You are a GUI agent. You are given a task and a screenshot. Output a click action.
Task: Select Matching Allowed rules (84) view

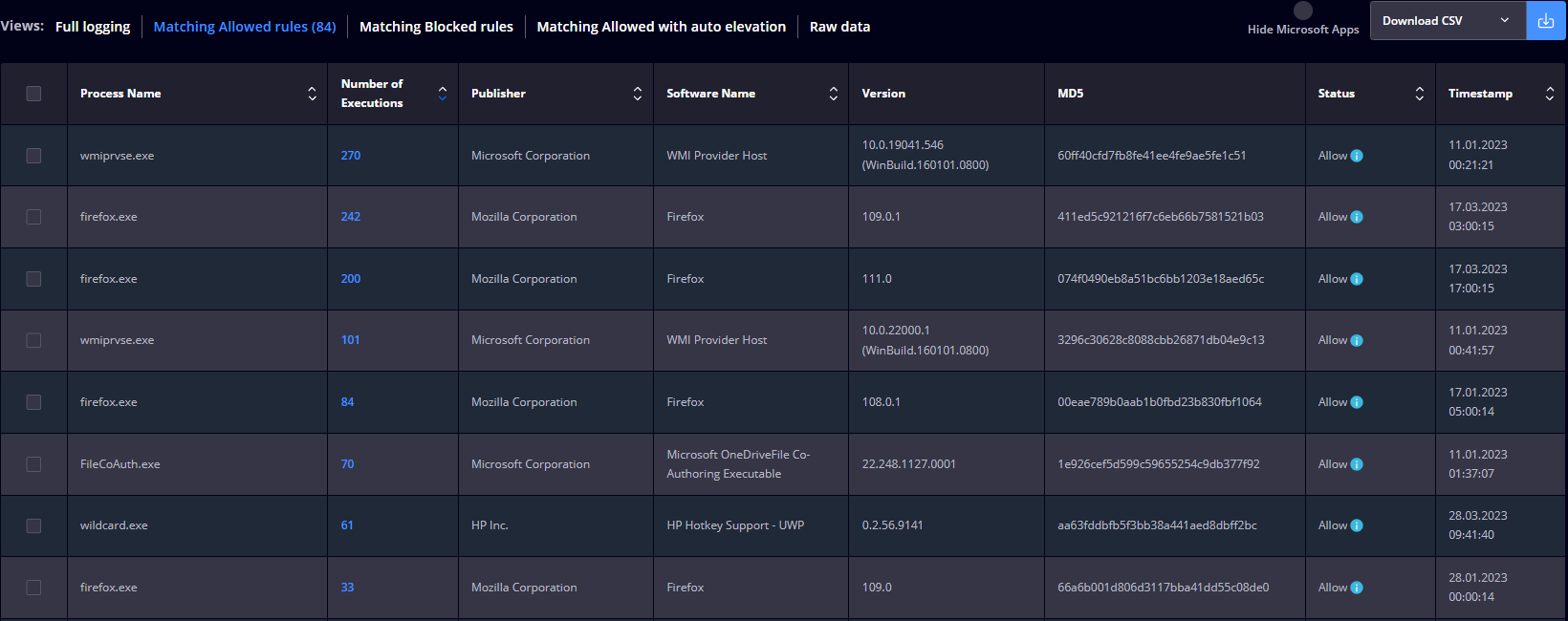coord(245,27)
